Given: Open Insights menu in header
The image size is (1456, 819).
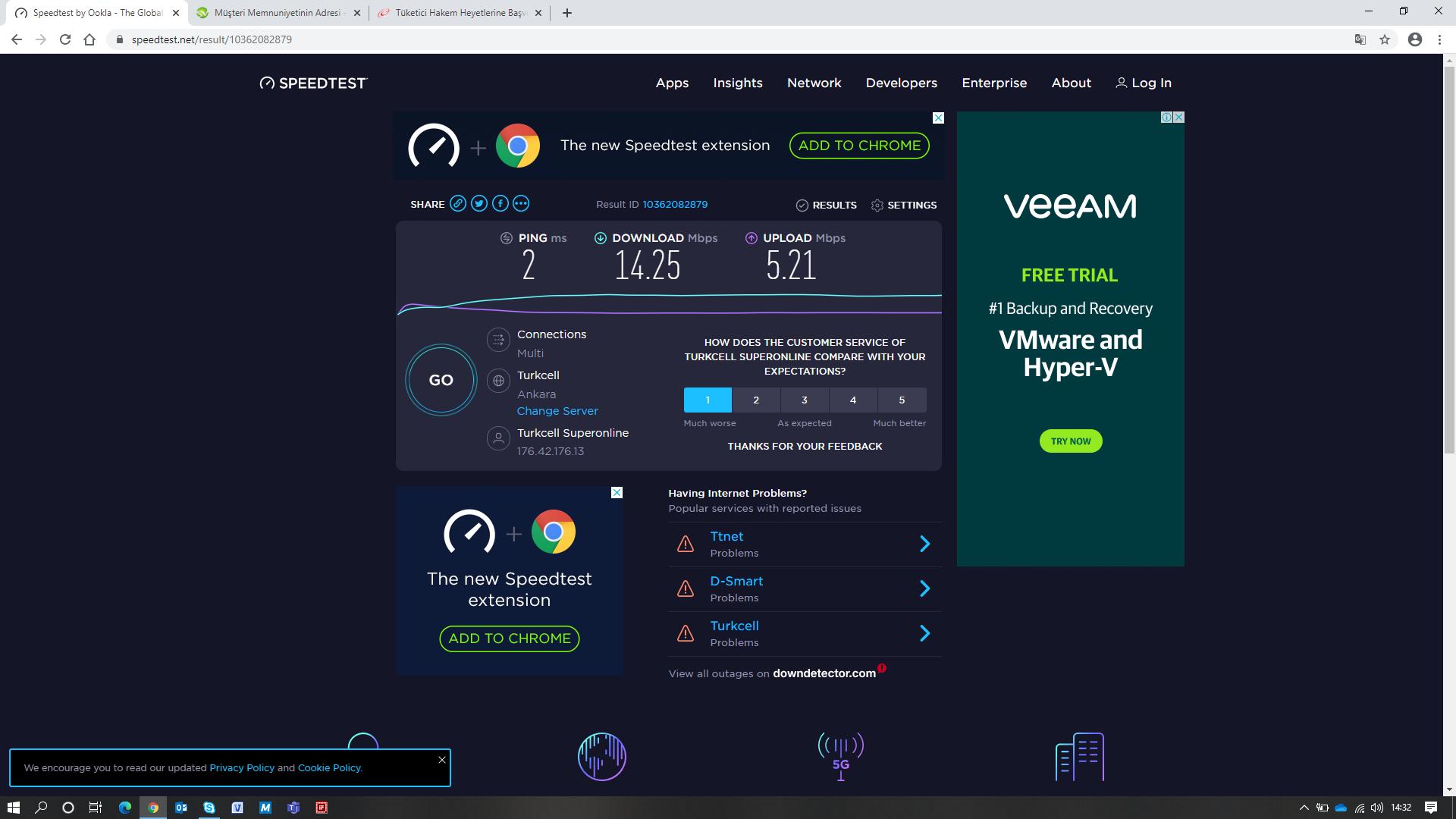Looking at the screenshot, I should [x=738, y=83].
